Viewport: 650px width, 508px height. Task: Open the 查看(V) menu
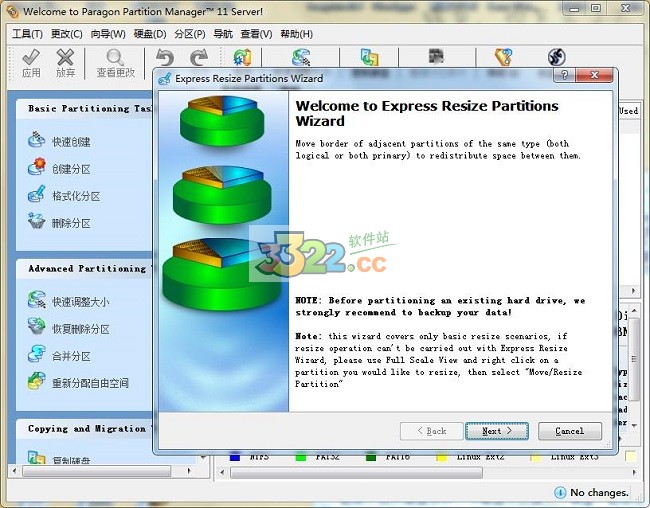(256, 34)
